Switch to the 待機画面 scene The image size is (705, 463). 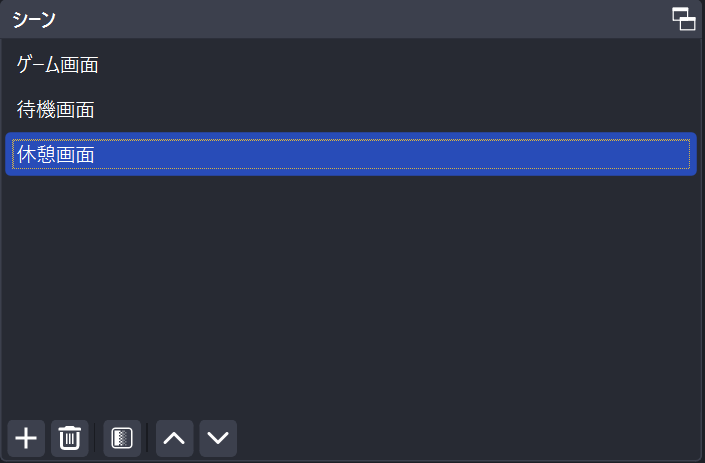point(351,110)
